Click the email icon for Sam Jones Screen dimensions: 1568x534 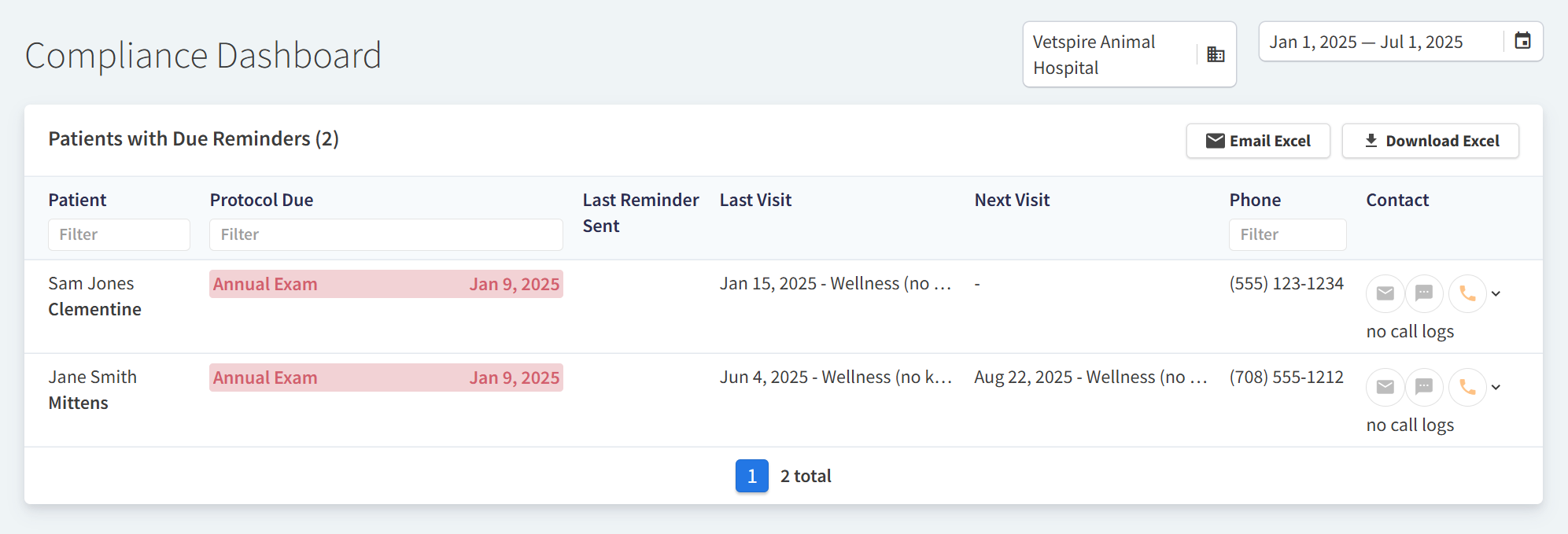1385,293
